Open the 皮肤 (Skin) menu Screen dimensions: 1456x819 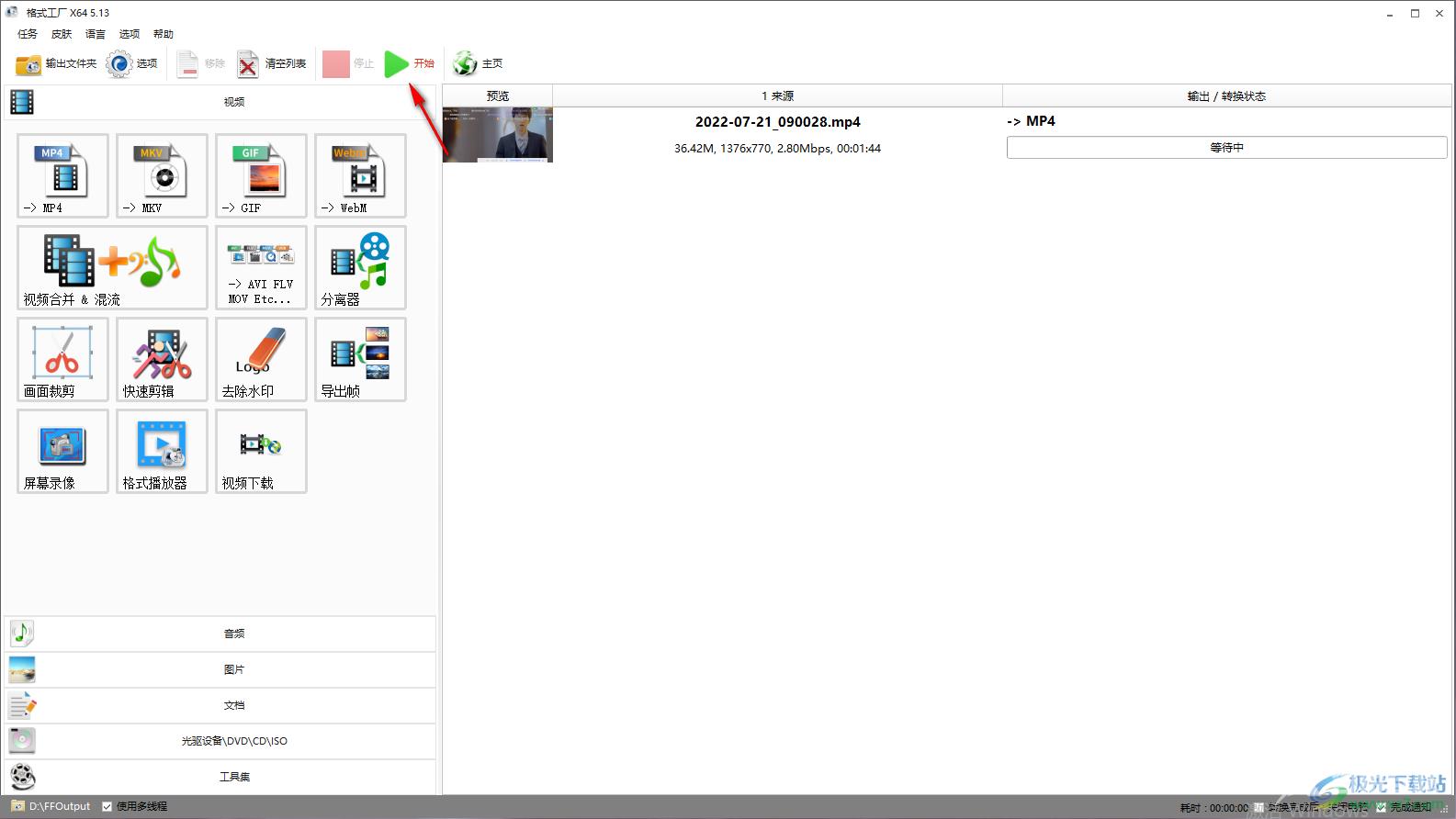click(x=62, y=34)
